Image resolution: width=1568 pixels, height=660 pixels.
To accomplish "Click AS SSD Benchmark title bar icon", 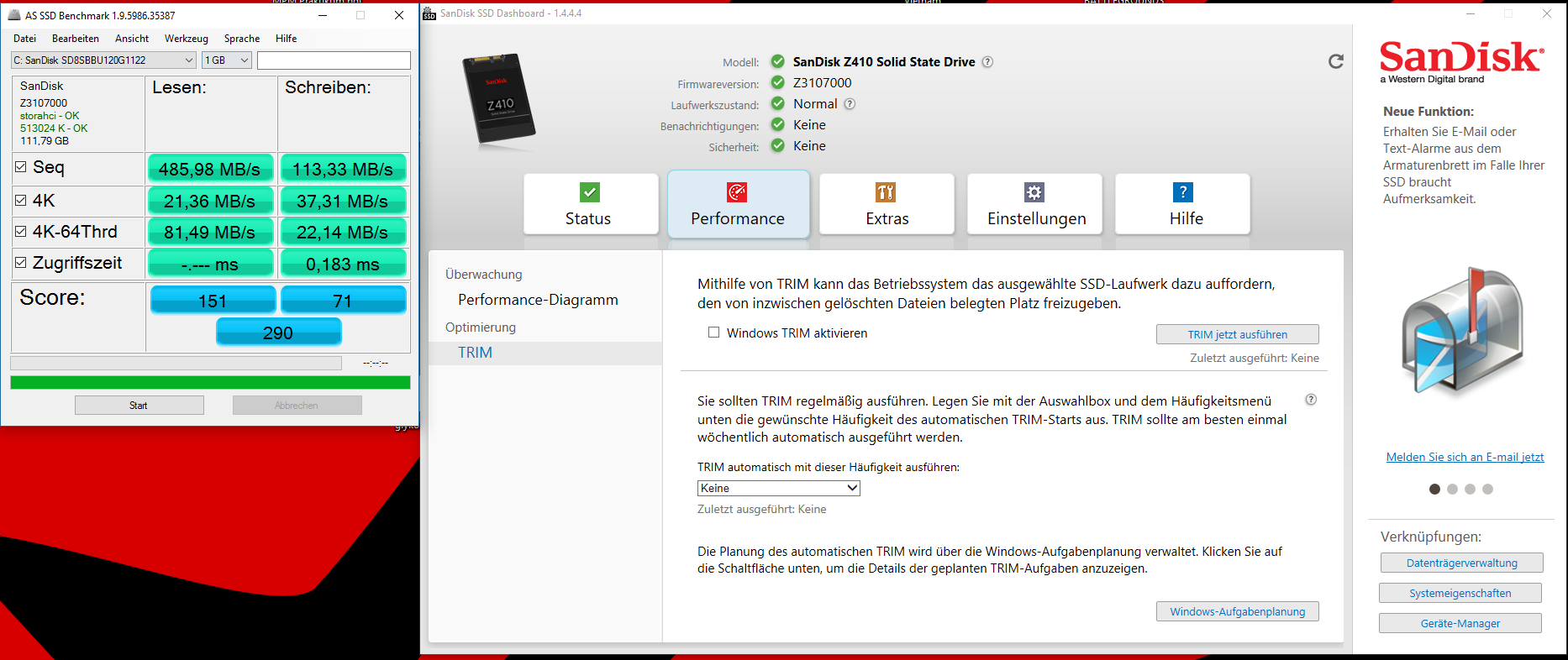I will coord(13,15).
